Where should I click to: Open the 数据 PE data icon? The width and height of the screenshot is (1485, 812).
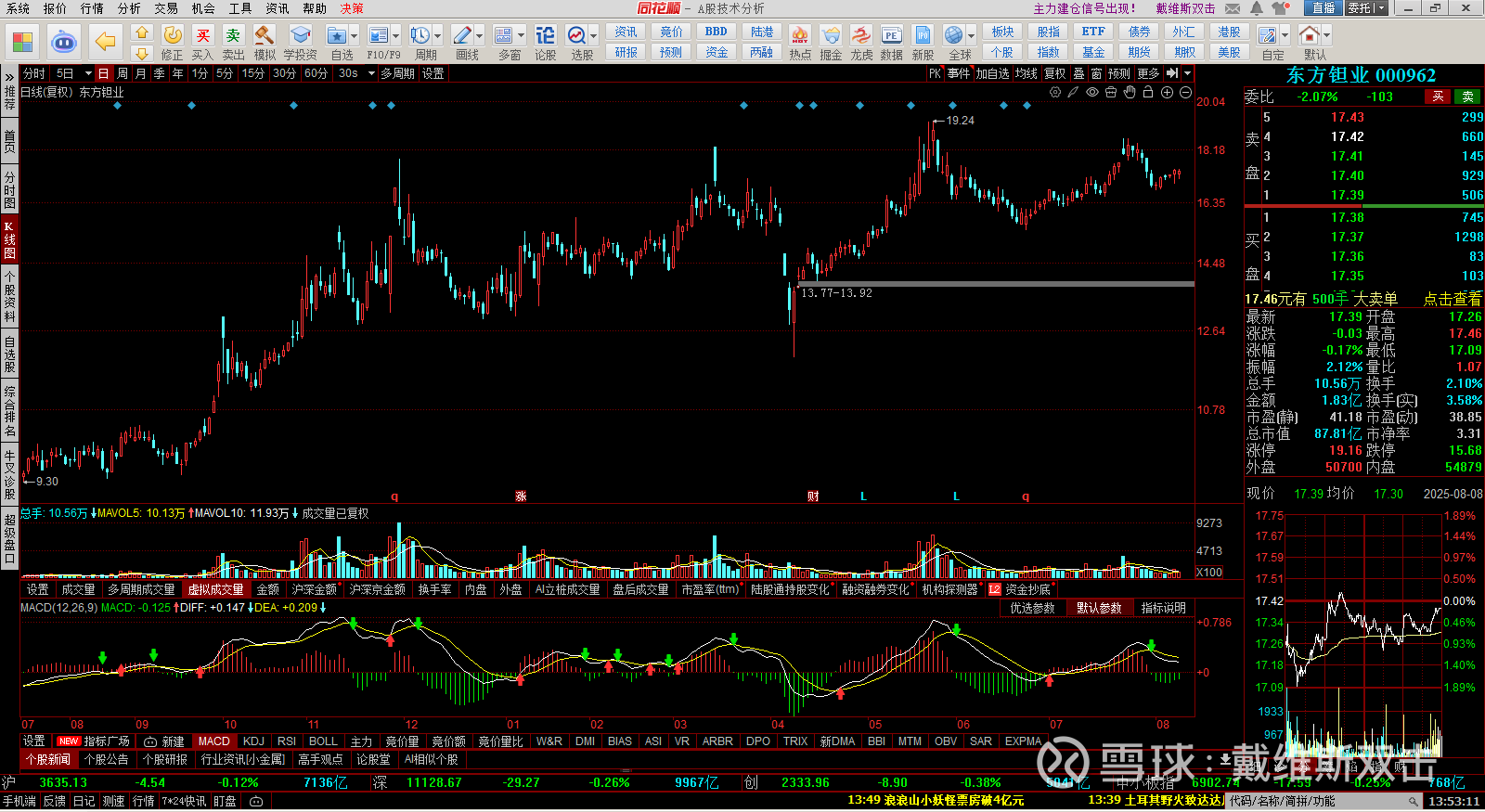coord(891,35)
